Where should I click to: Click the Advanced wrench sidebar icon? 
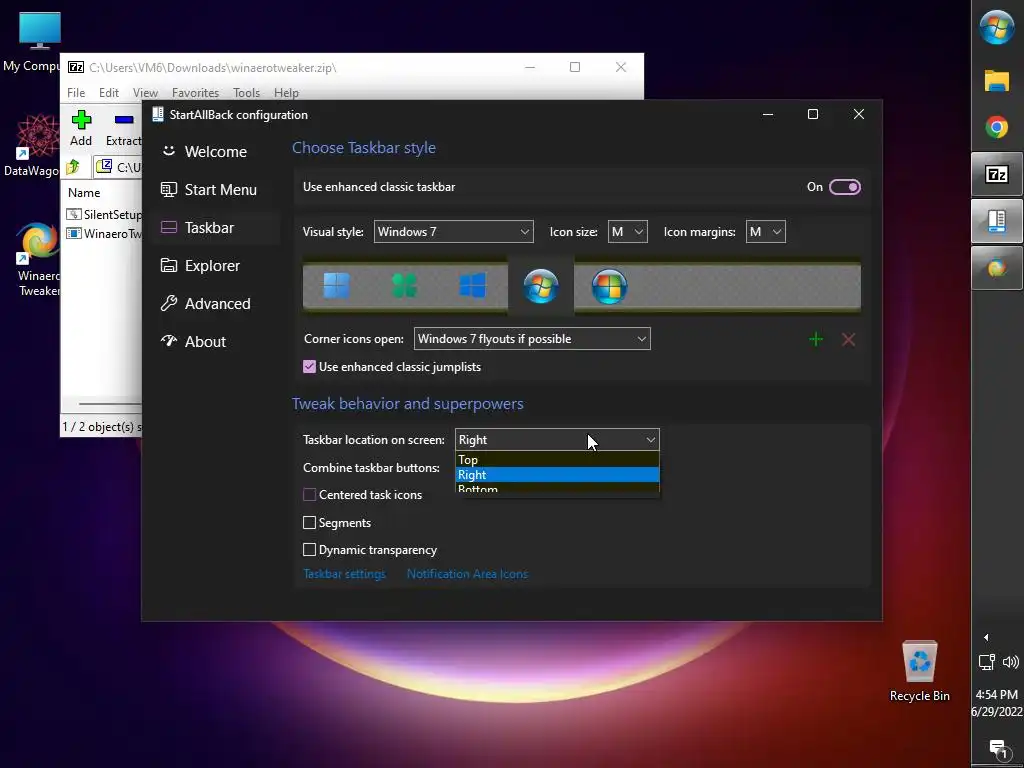(168, 303)
